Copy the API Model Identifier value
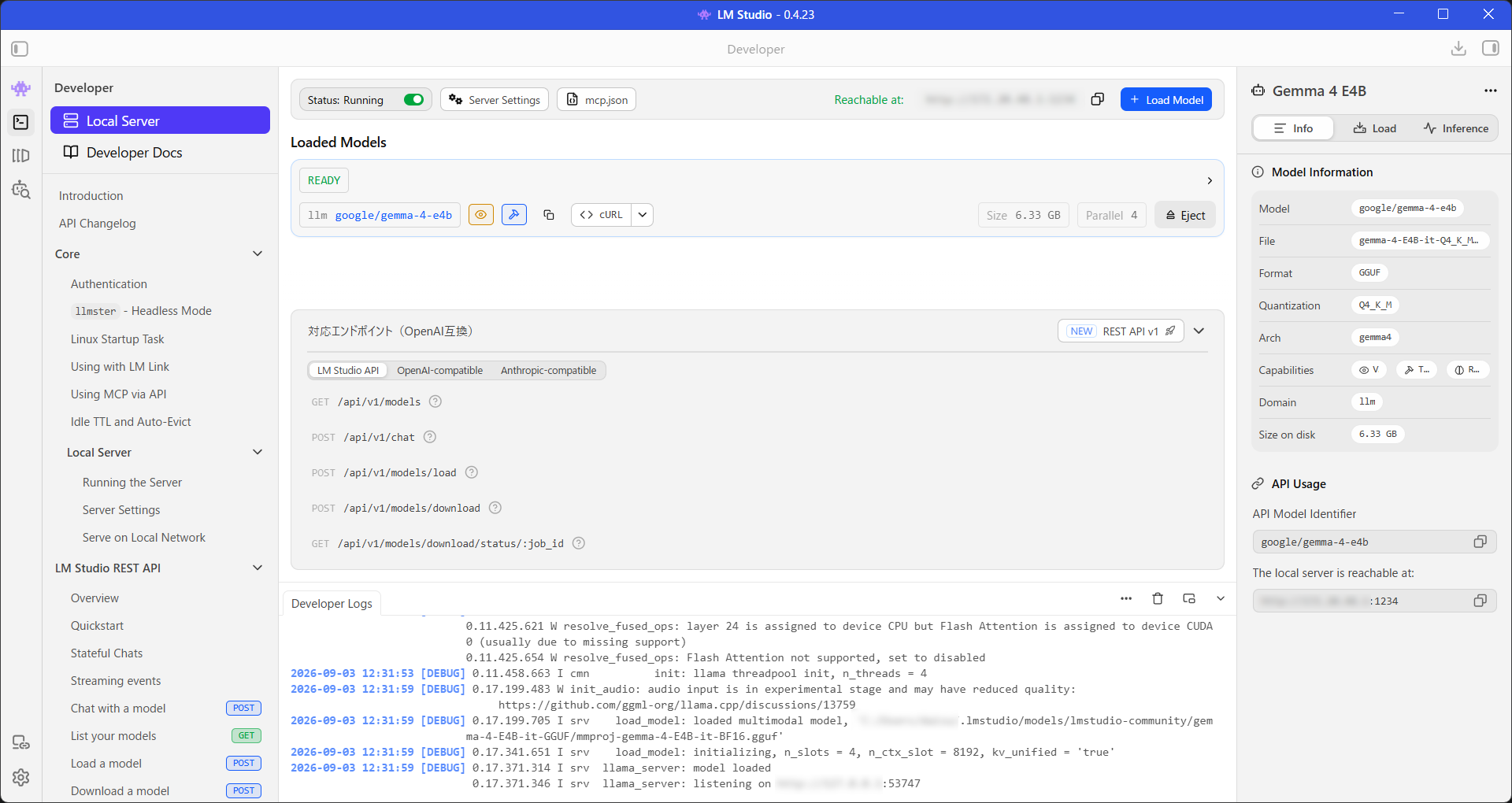1512x803 pixels. 1480,542
